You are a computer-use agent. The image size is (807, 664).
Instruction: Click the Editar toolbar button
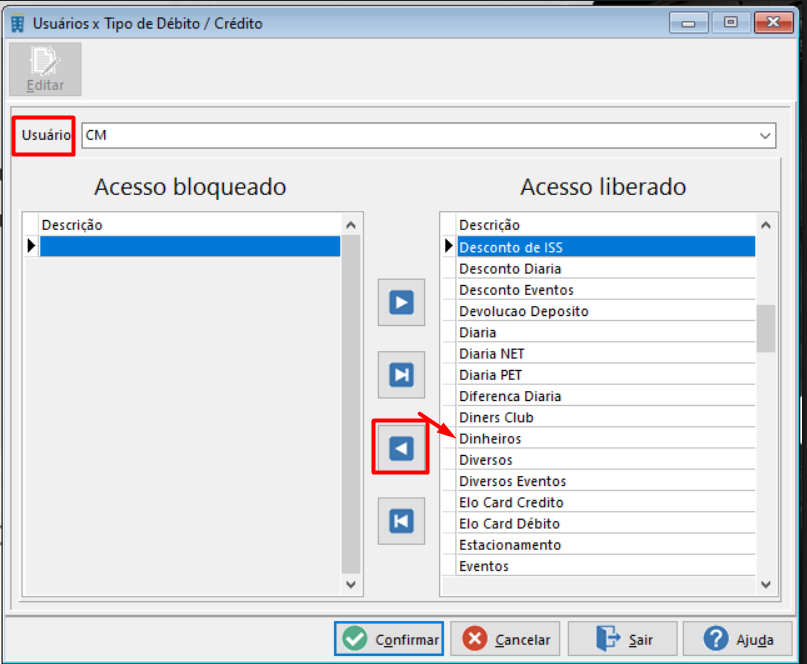pyautogui.click(x=45, y=69)
